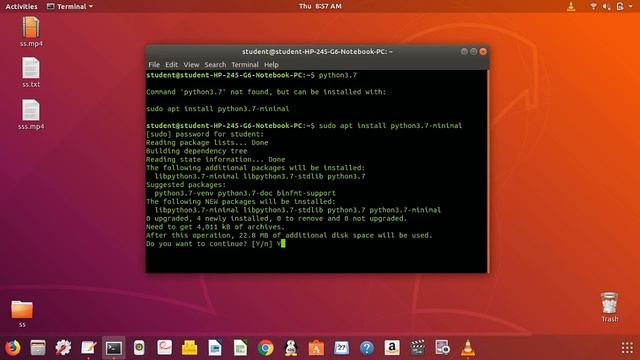Open the terminal File menu

(154, 64)
